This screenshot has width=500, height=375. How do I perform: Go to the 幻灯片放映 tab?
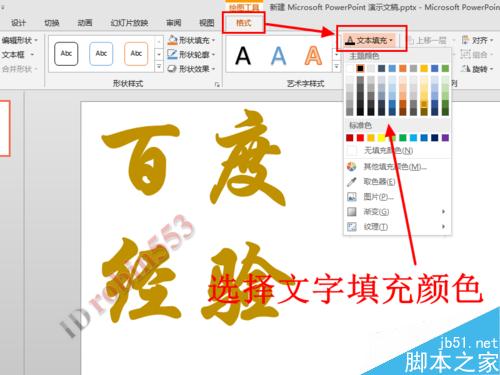[129, 23]
